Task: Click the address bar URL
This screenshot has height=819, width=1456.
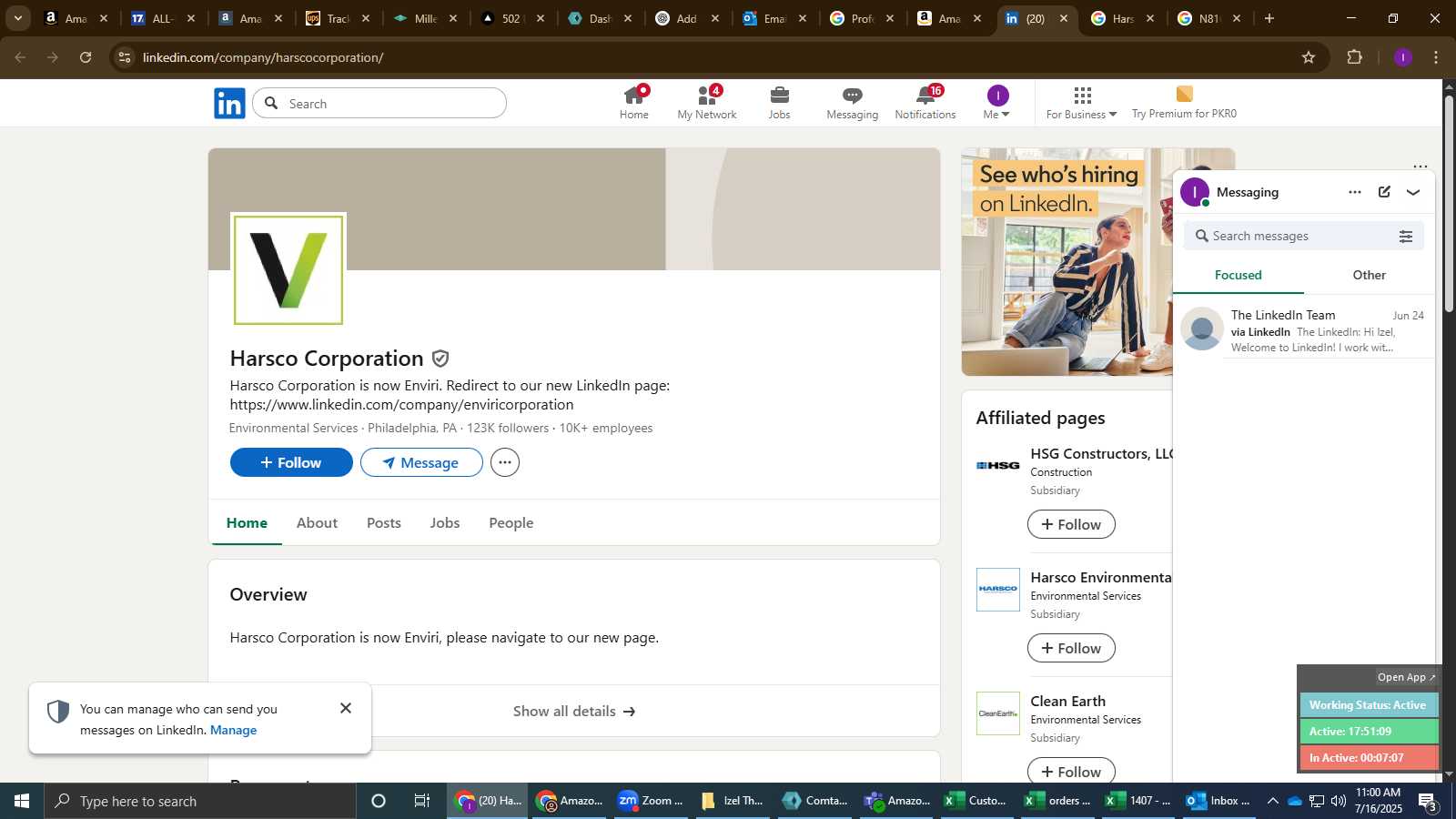Action: 263,57
